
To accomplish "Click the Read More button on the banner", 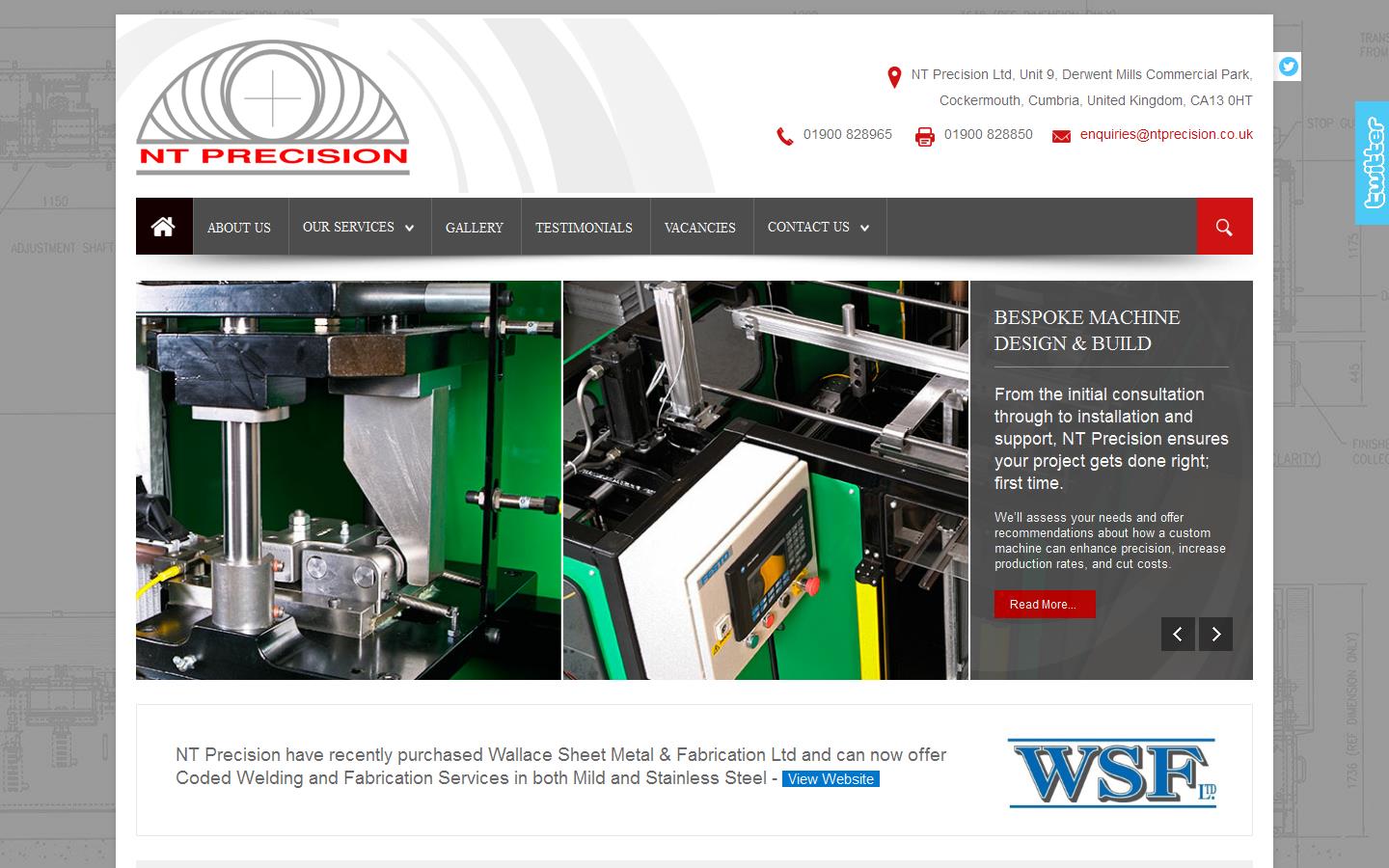I will (1044, 604).
